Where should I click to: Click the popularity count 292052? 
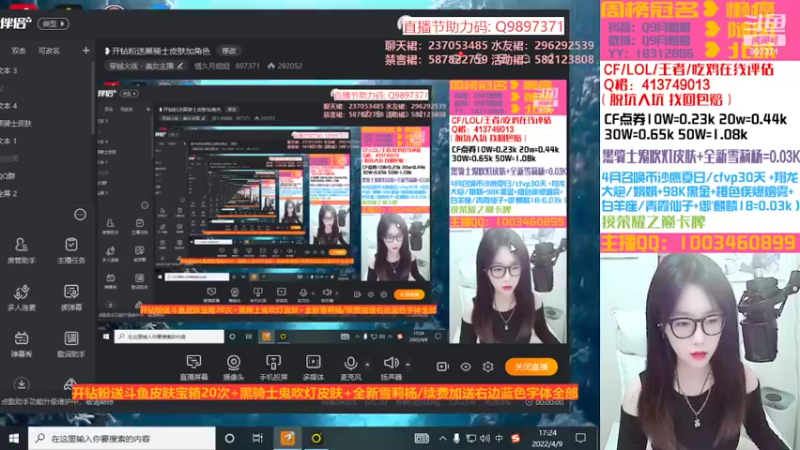[x=289, y=66]
